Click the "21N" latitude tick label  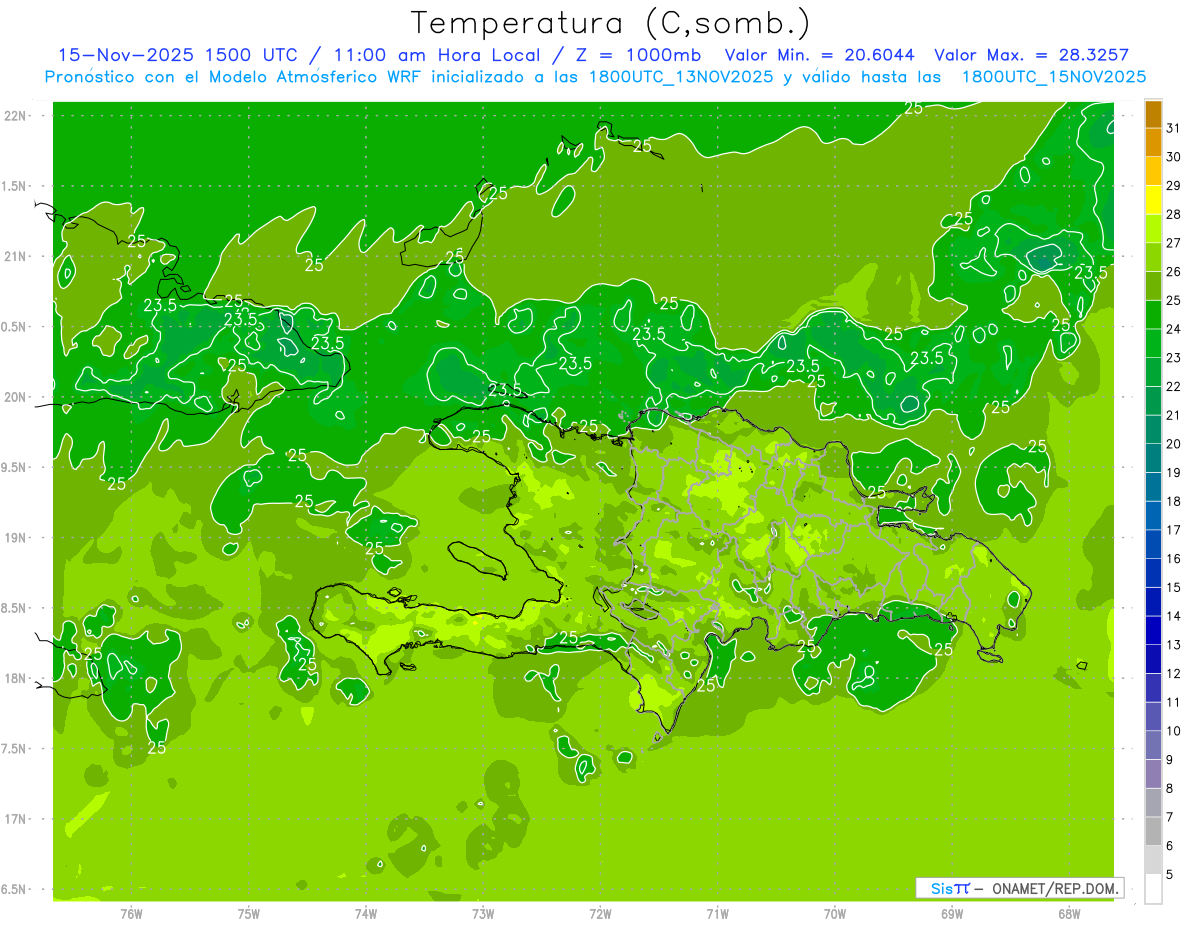(x=14, y=257)
